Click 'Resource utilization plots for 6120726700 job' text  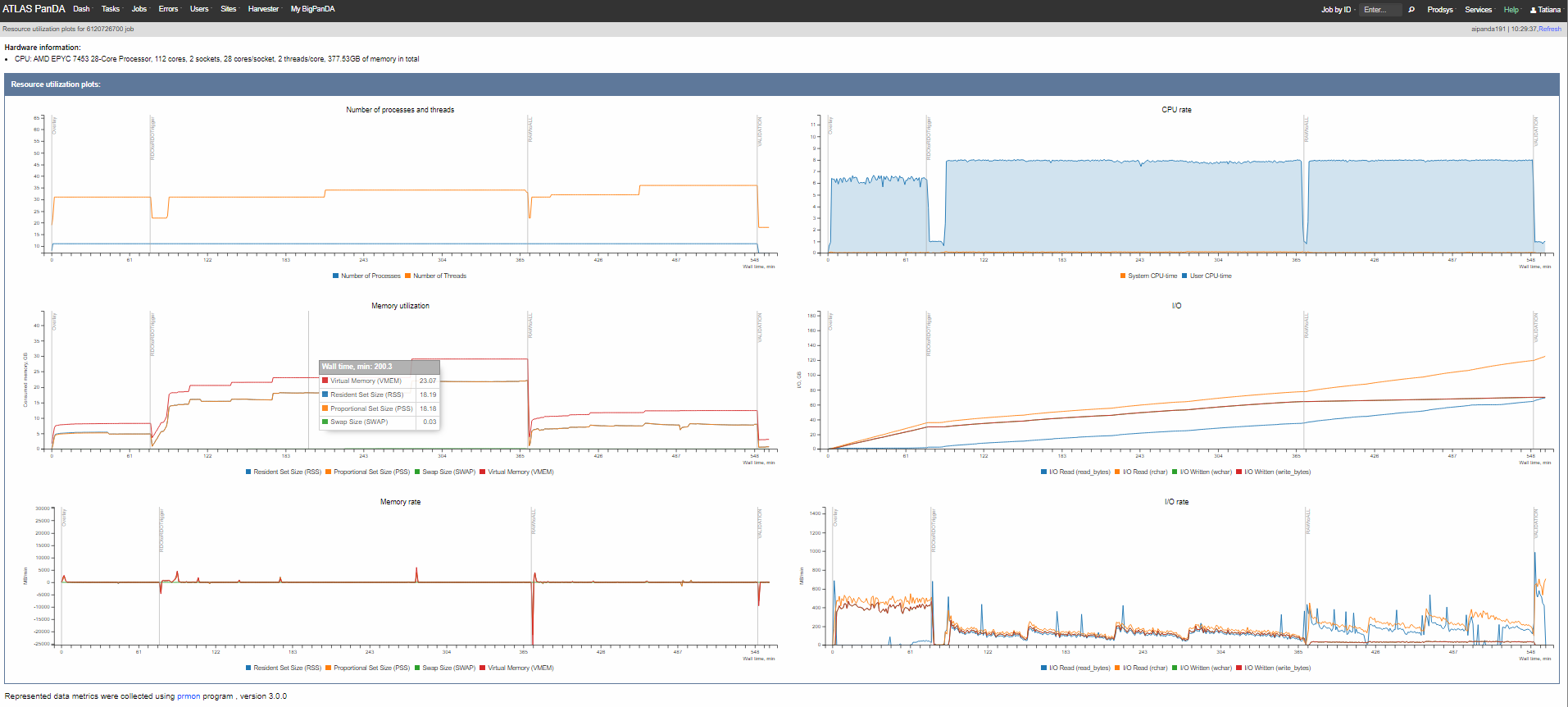[68, 29]
